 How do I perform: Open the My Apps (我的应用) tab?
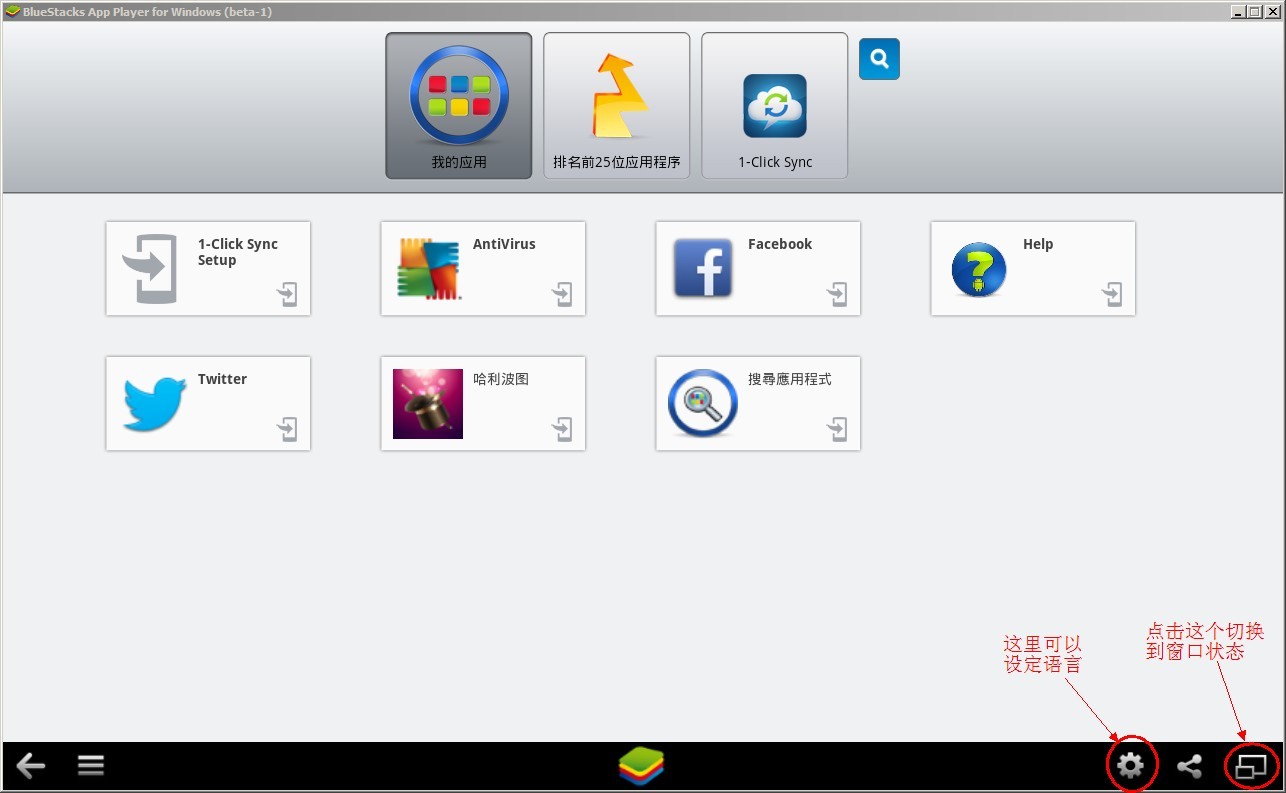[x=459, y=106]
